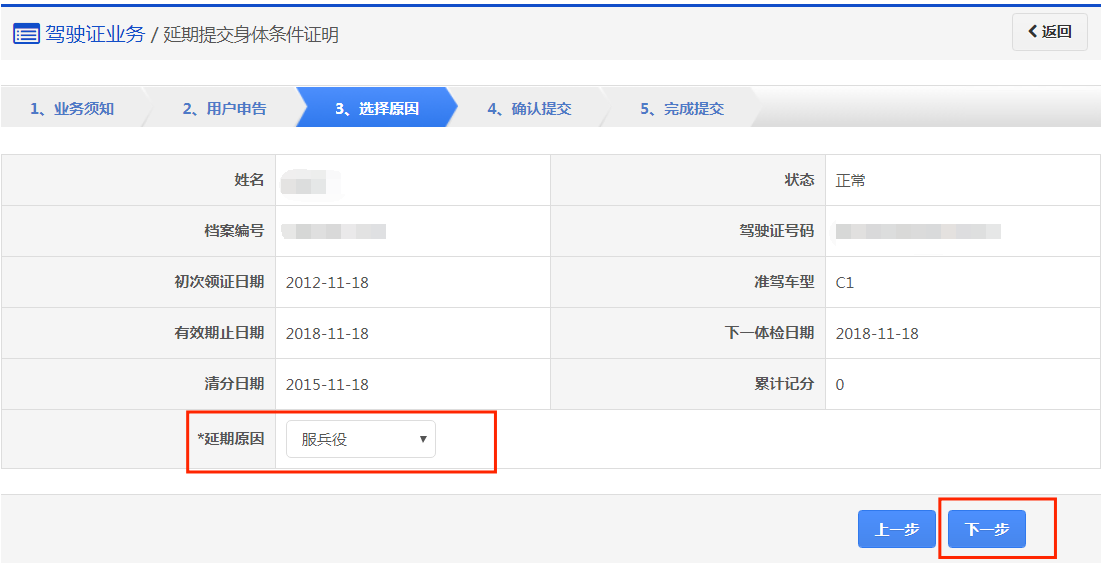Go to step 1、业务须知

72,108
